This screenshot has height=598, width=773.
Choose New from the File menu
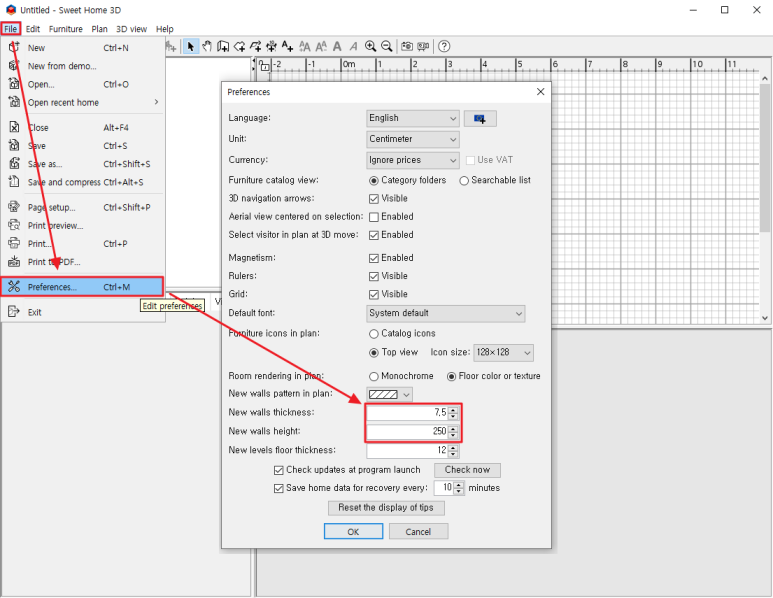click(83, 48)
